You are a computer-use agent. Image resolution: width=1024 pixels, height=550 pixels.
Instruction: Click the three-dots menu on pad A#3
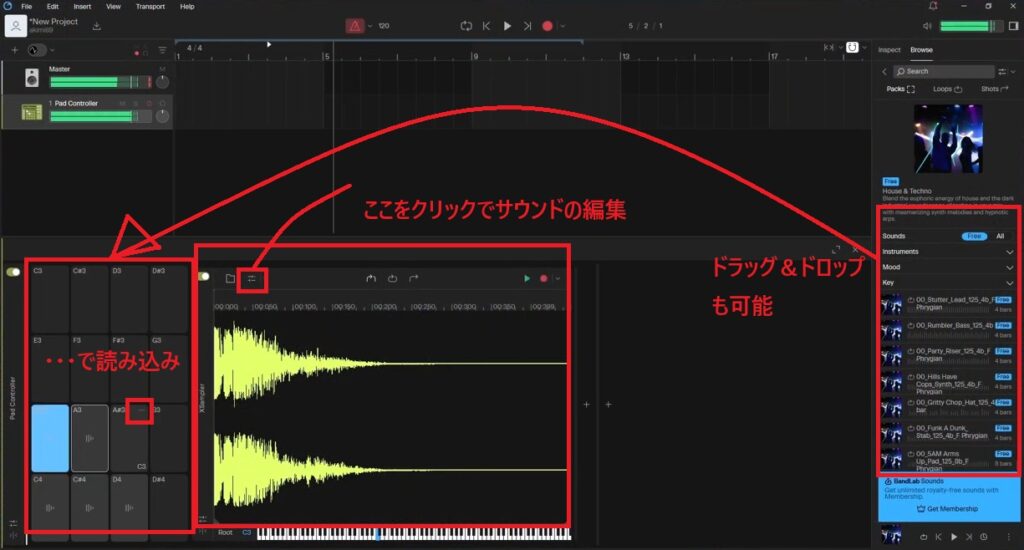tap(141, 411)
